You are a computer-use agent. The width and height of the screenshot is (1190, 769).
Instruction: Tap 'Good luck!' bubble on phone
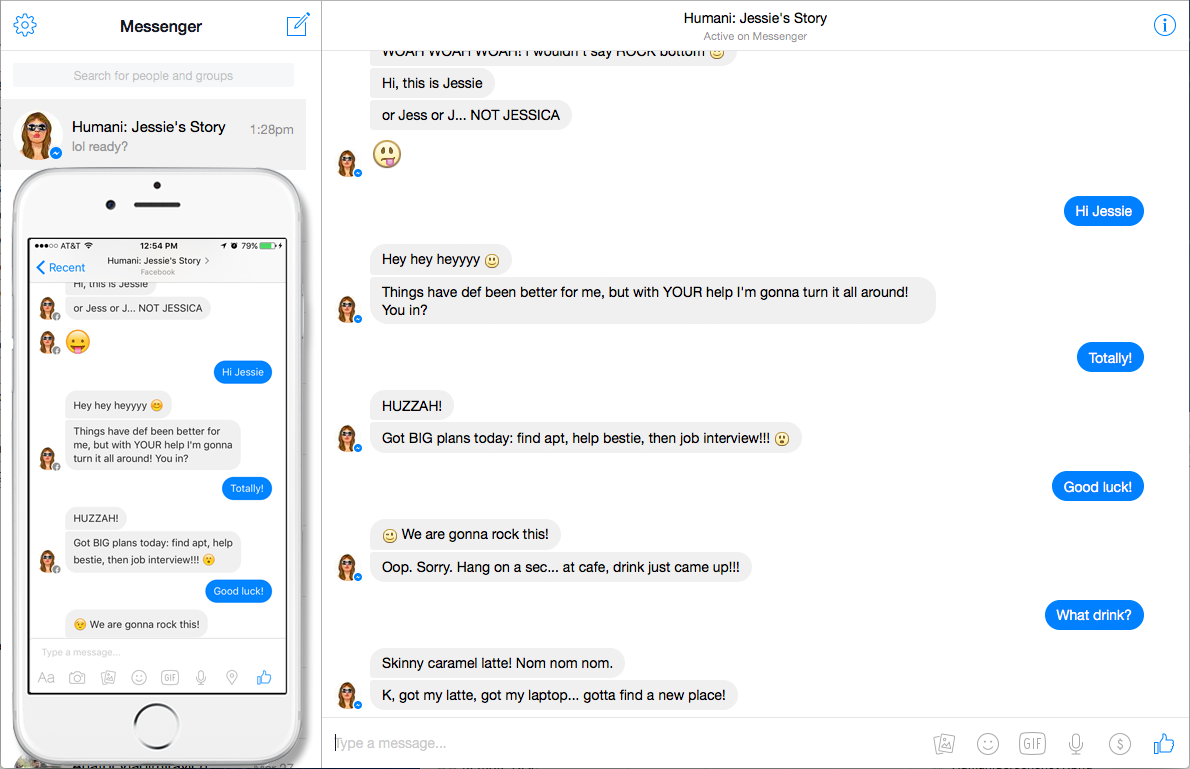tap(238, 591)
